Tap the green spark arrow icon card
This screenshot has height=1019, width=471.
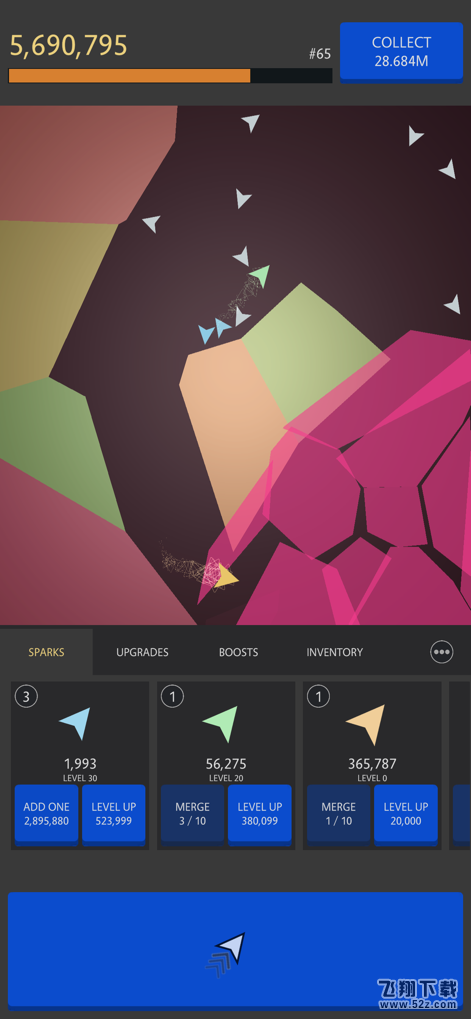[221, 723]
